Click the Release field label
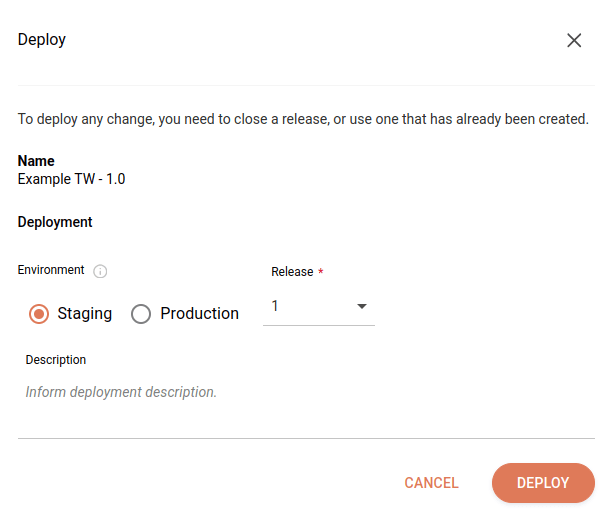610x518 pixels. (x=292, y=272)
